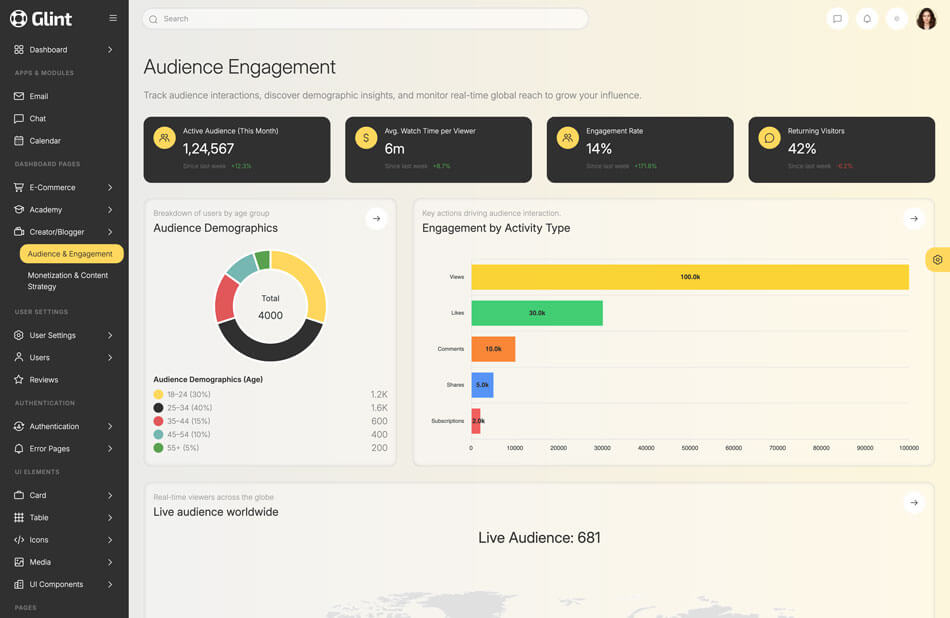Expand the UI Components sidebar item

coord(64,584)
